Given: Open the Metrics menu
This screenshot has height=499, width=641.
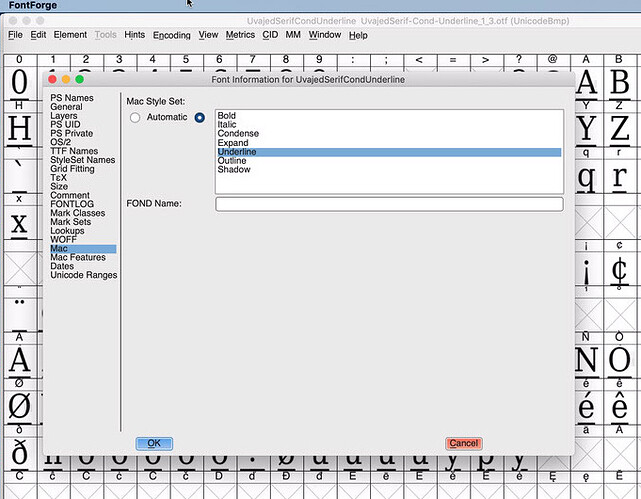Looking at the screenshot, I should pos(240,35).
